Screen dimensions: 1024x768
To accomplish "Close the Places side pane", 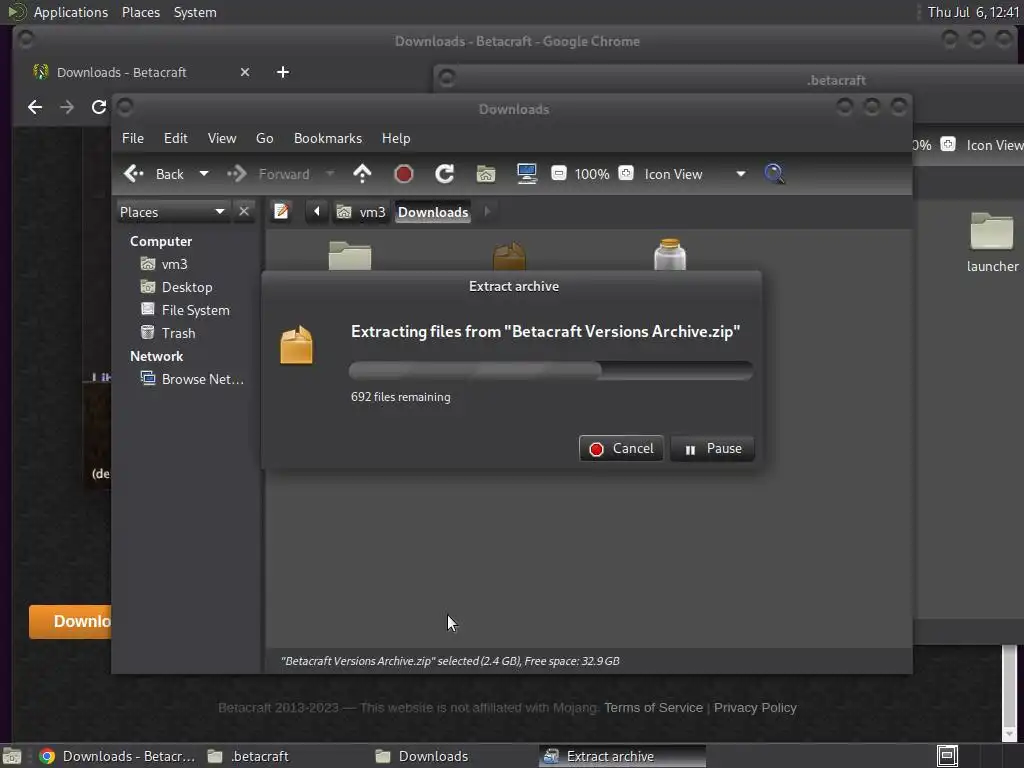I will [x=244, y=212].
